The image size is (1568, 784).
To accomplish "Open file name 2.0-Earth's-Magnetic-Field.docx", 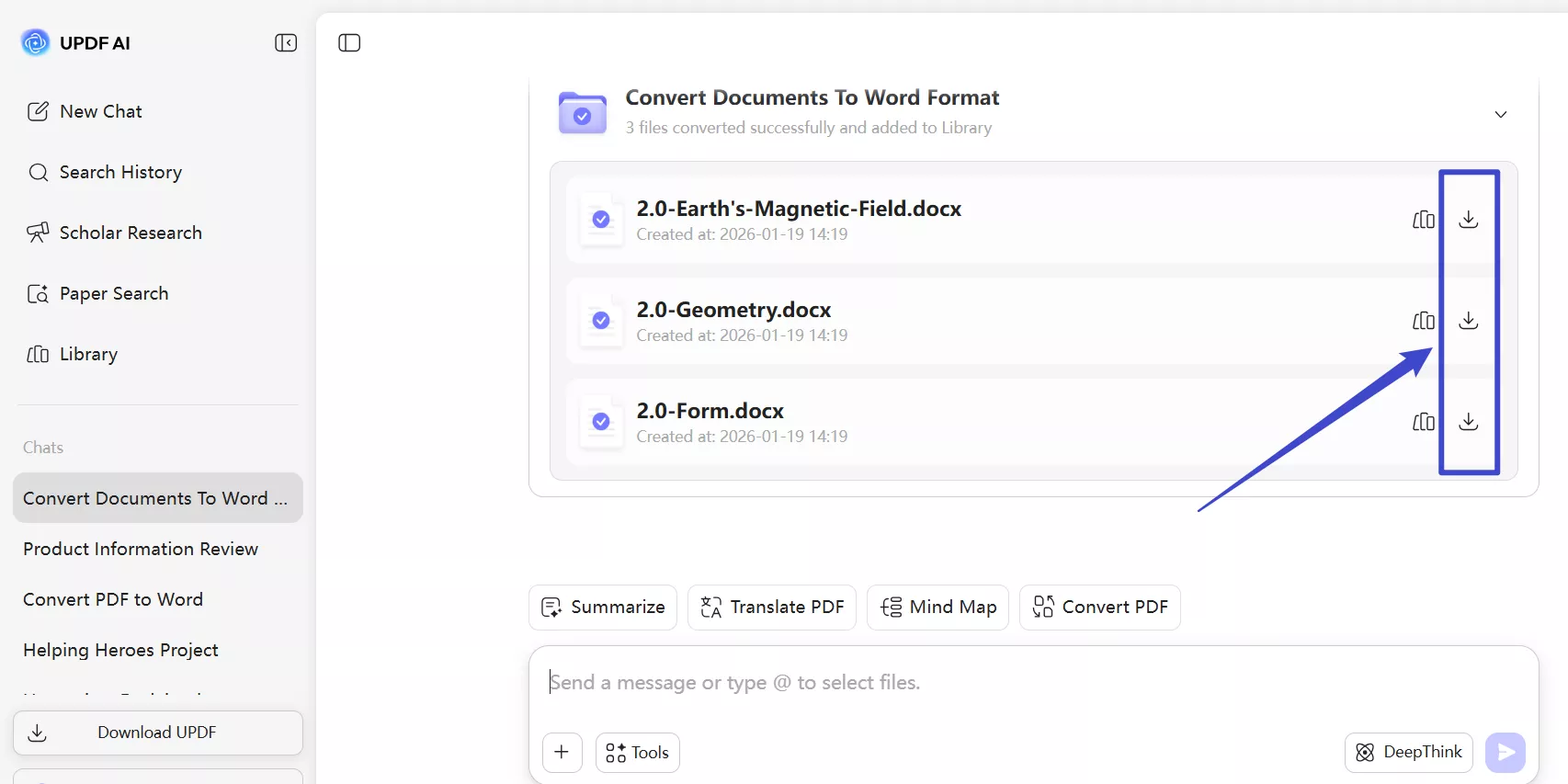I will point(799,209).
